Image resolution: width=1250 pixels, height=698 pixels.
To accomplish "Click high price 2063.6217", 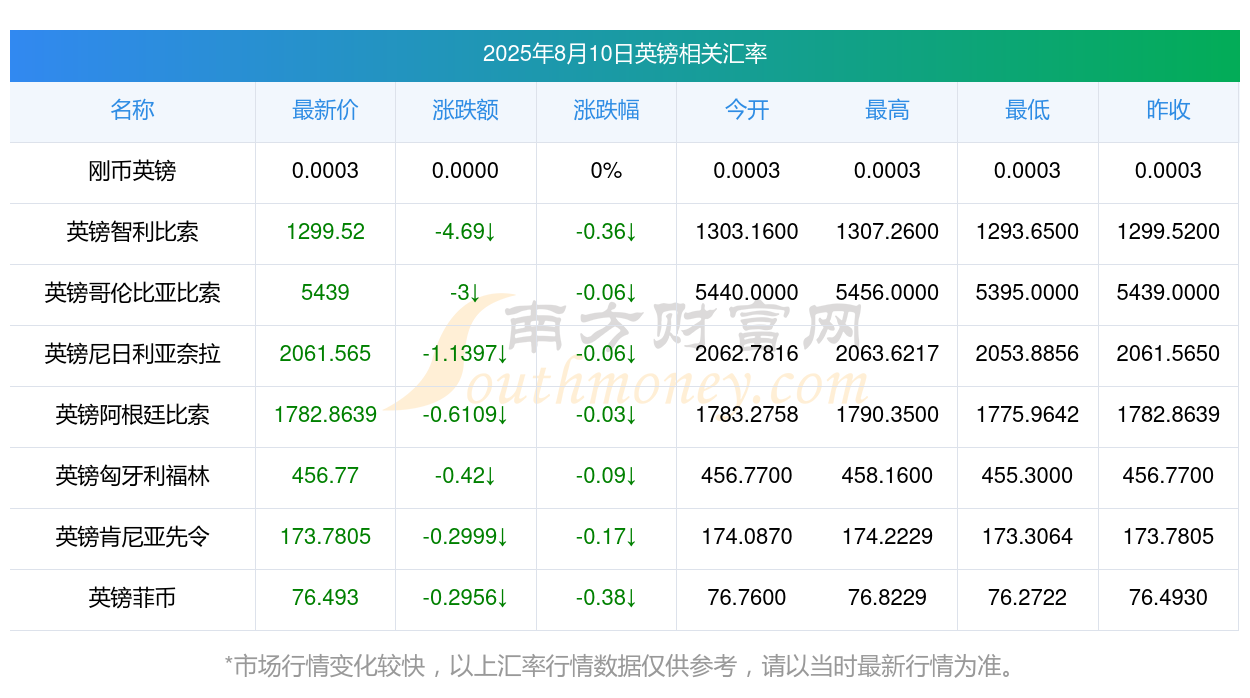I will coord(887,354).
